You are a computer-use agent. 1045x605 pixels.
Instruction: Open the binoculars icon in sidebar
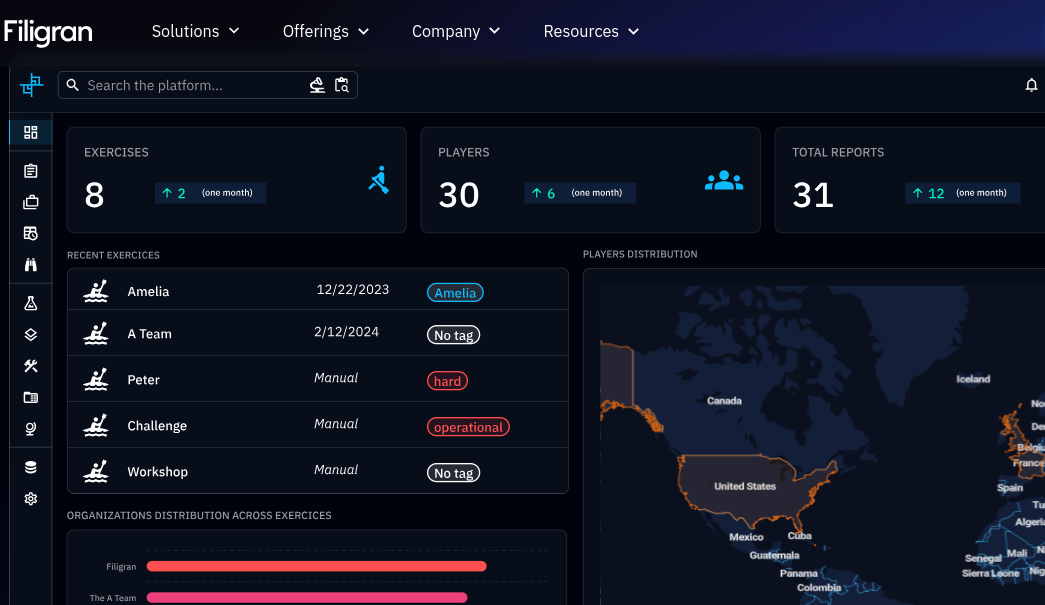[31, 265]
